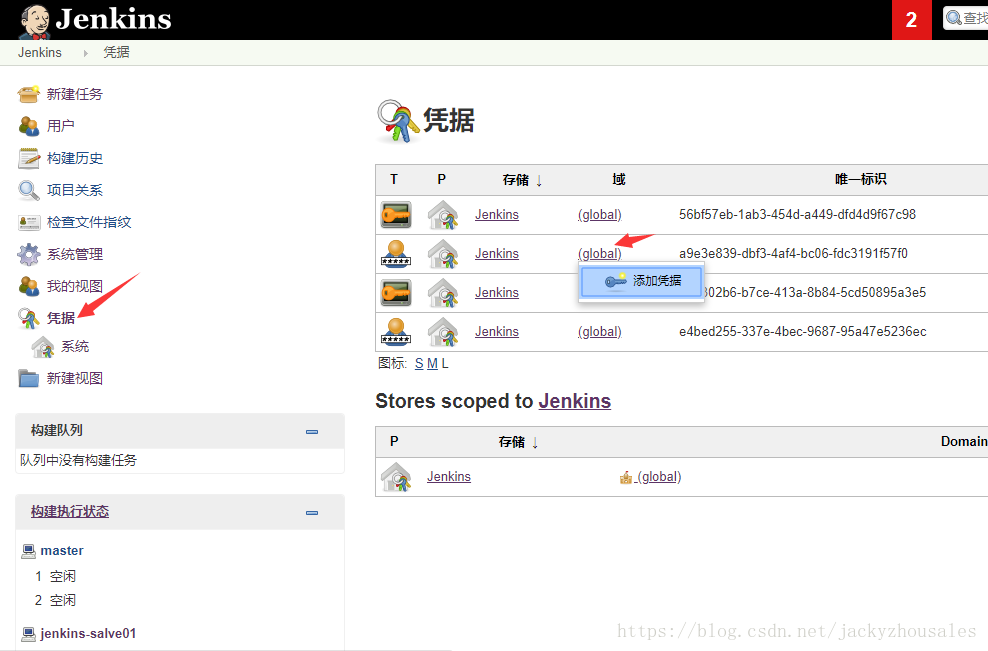Click the 系统 house icon under 凭据

coord(43,347)
